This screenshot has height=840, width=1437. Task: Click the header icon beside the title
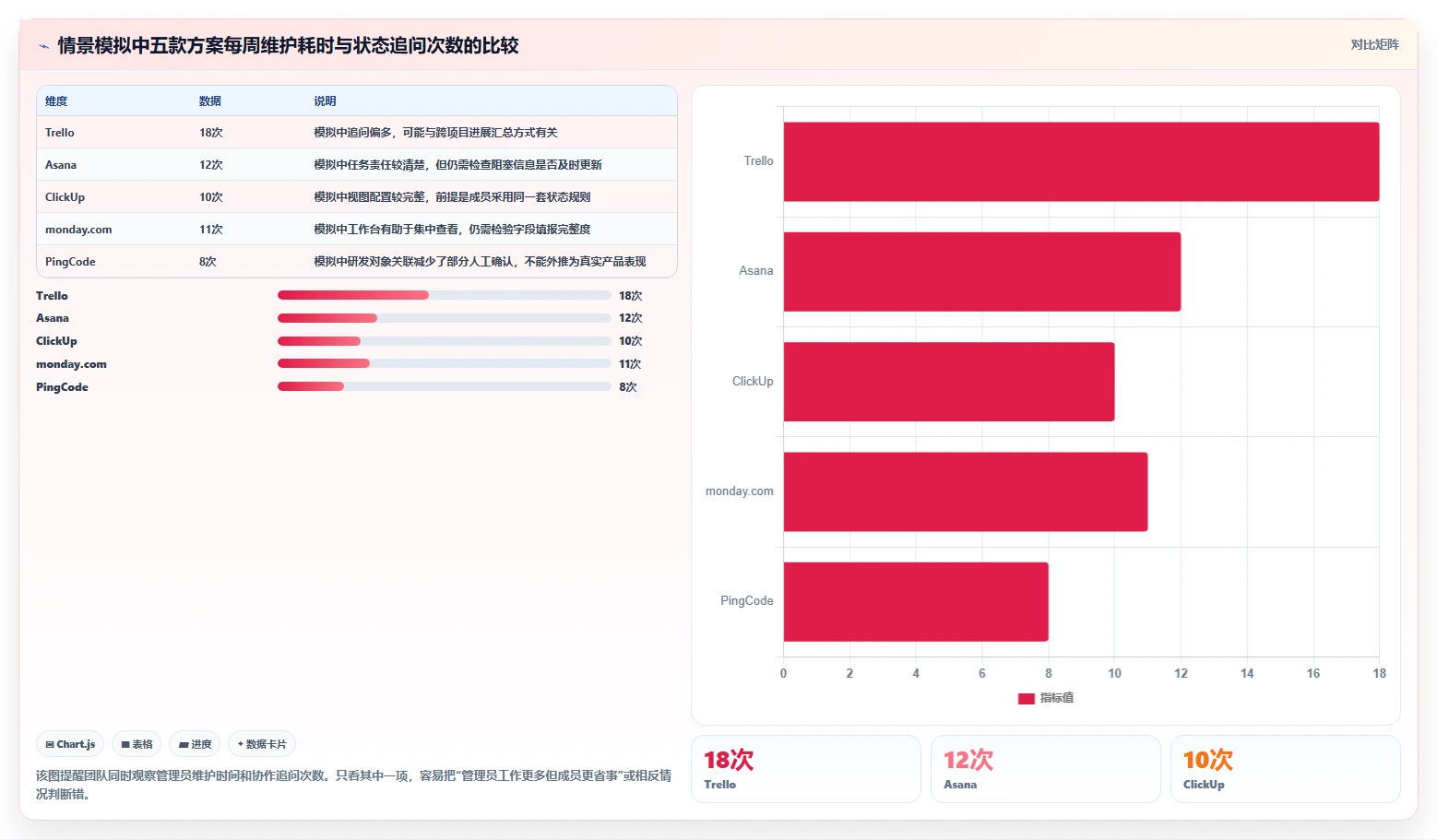pyautogui.click(x=43, y=46)
